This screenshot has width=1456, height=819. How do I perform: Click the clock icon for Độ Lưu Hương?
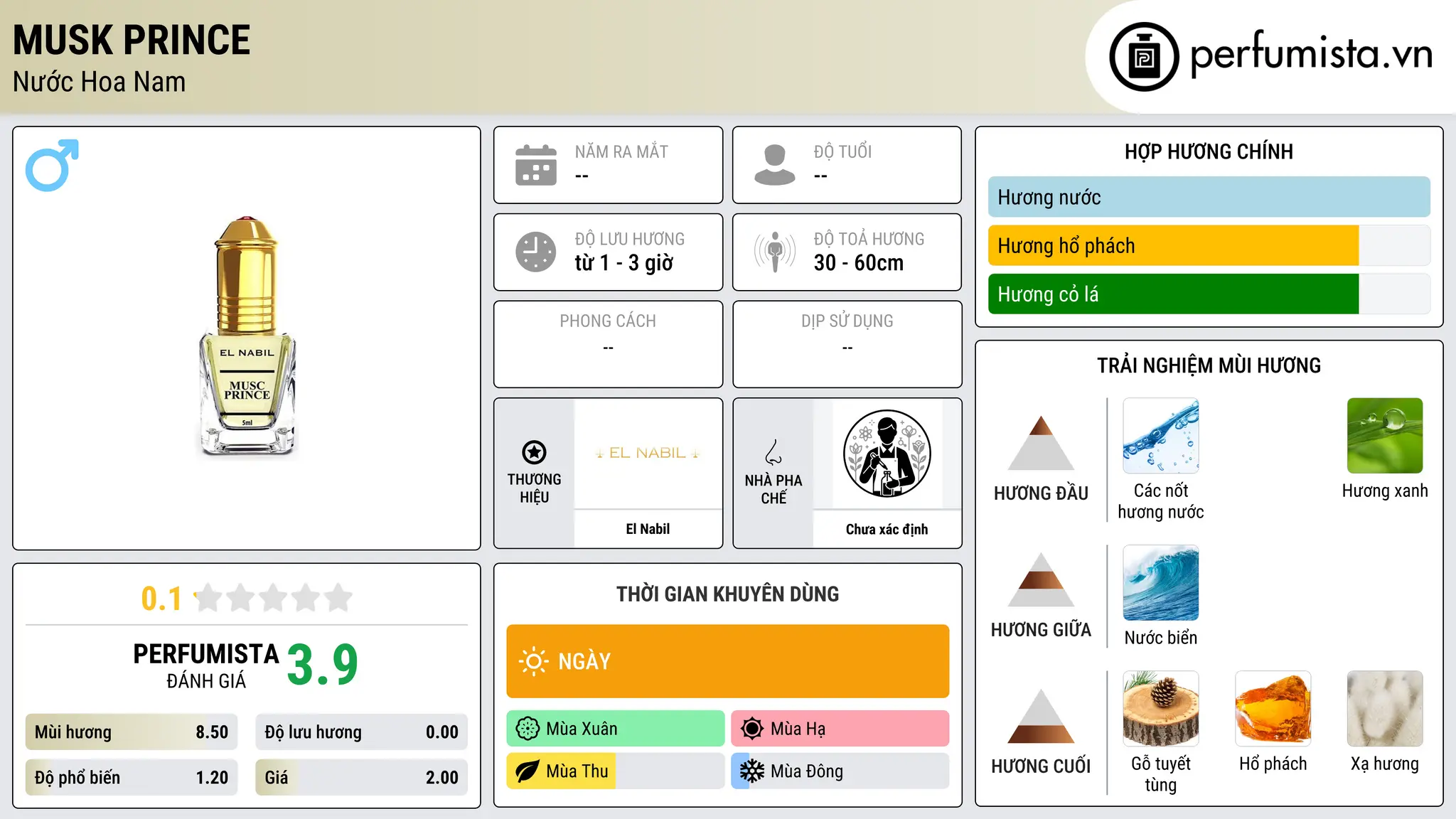(536, 252)
